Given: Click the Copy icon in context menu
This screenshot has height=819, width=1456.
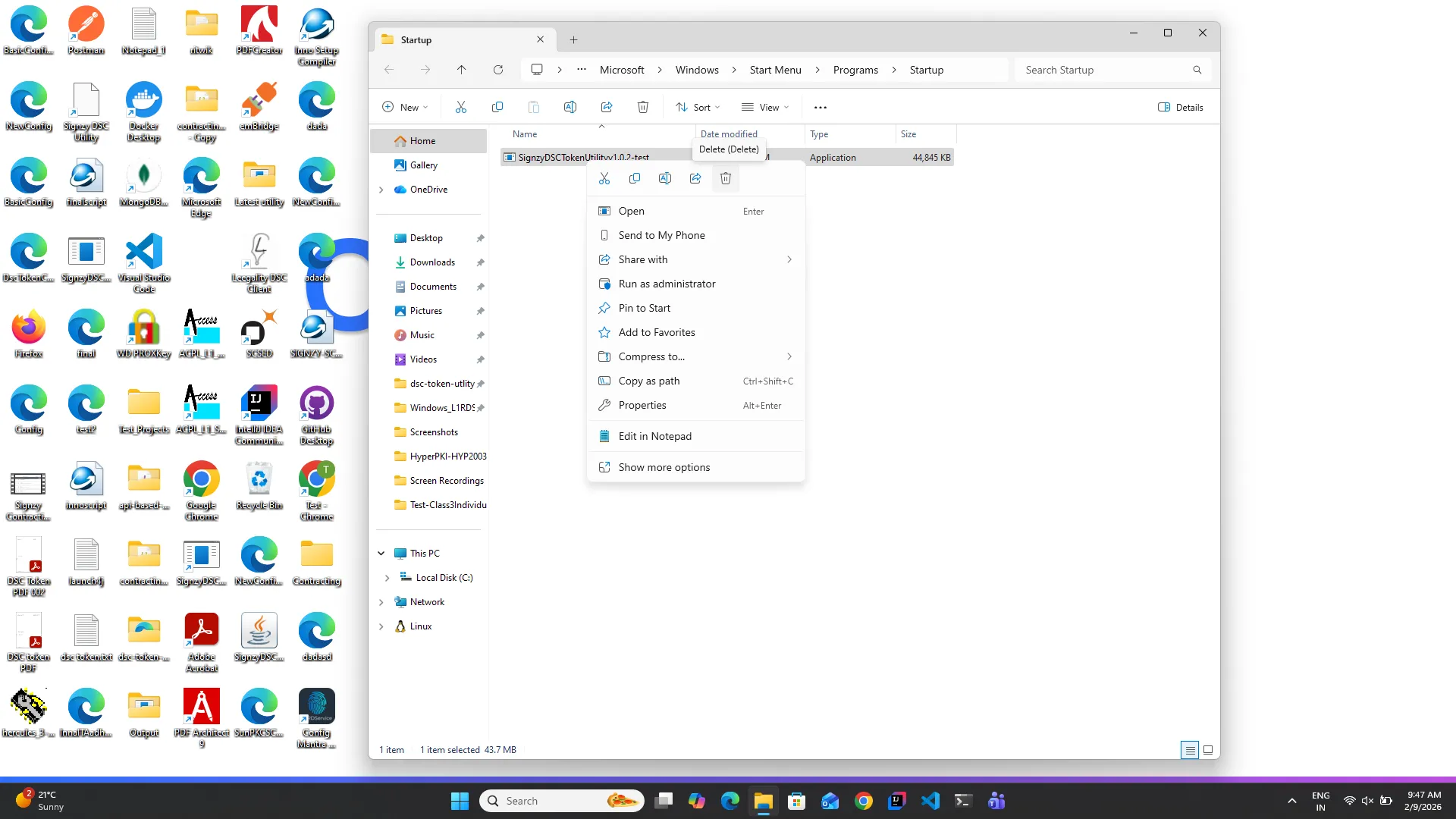Looking at the screenshot, I should pyautogui.click(x=635, y=178).
